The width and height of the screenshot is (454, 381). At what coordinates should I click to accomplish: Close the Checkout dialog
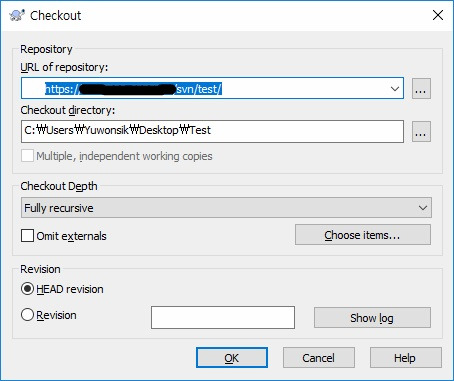tap(438, 15)
